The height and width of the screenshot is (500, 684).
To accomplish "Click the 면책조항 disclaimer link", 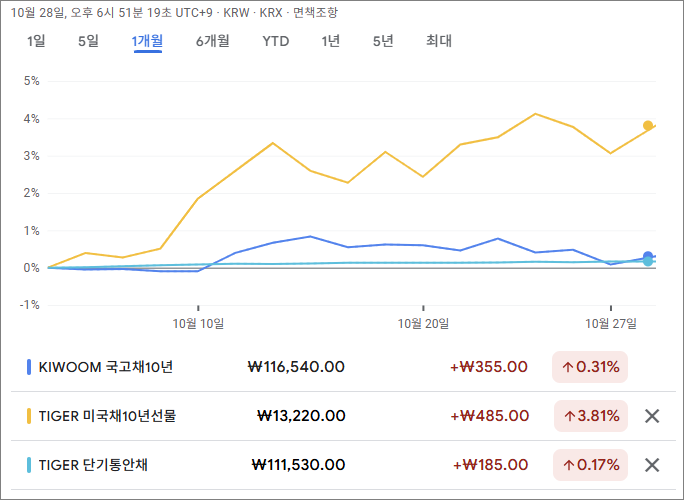I will [x=315, y=13].
